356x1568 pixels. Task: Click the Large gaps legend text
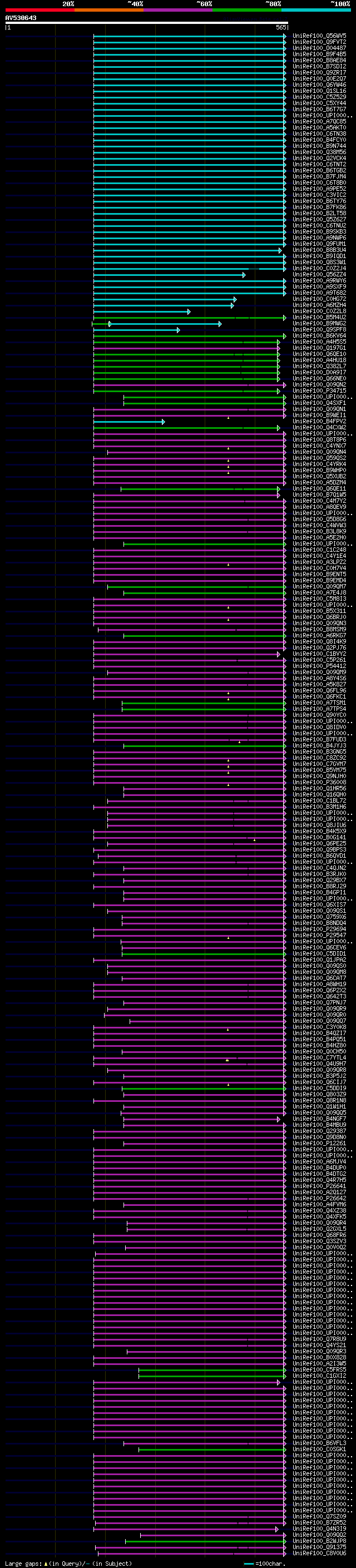[x=23, y=1564]
